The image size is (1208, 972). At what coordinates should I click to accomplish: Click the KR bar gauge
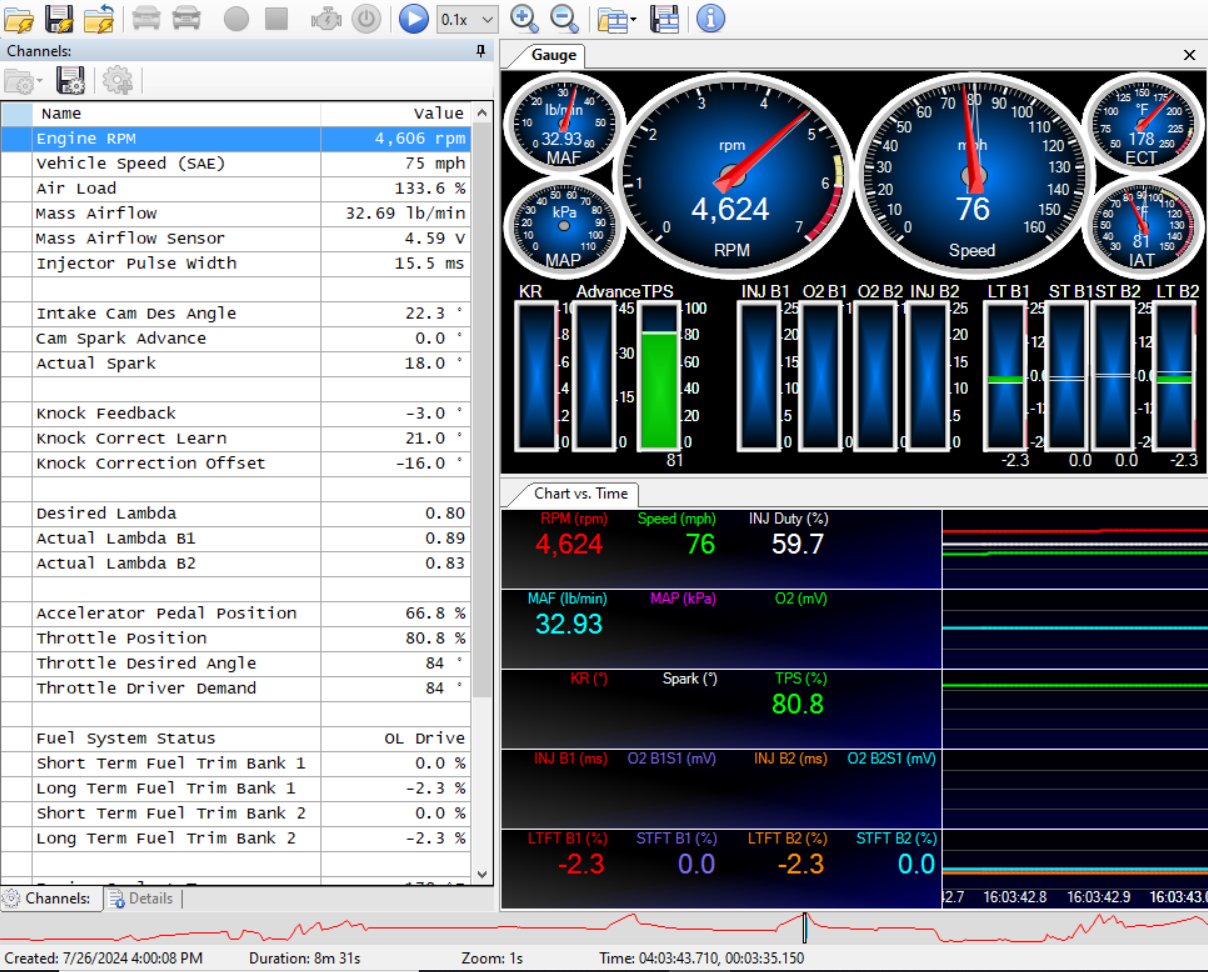[x=536, y=376]
